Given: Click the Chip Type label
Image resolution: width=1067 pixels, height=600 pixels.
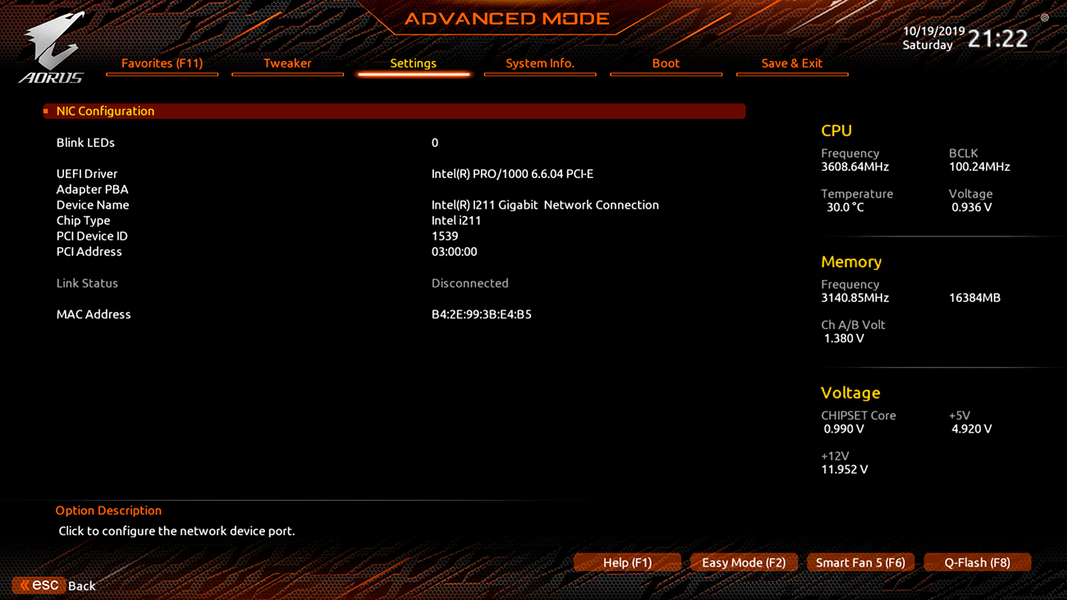Looking at the screenshot, I should coord(83,220).
